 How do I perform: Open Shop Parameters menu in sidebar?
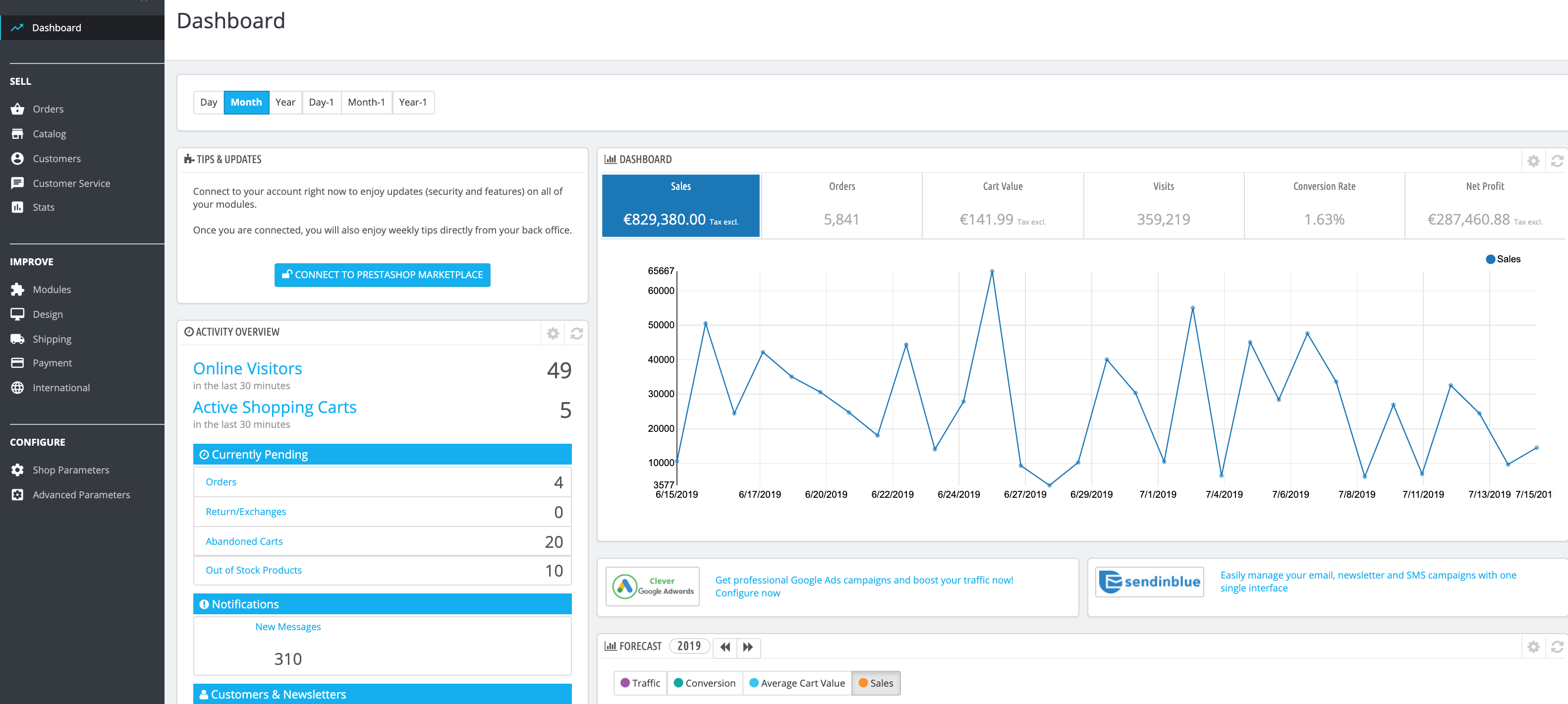tap(70, 469)
